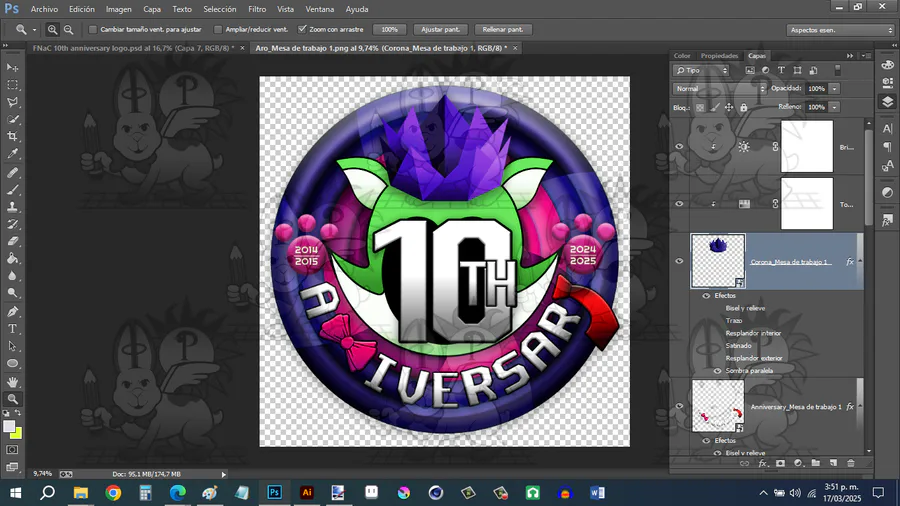900x506 pixels.
Task: Open the Capa menu
Action: pyautogui.click(x=152, y=9)
